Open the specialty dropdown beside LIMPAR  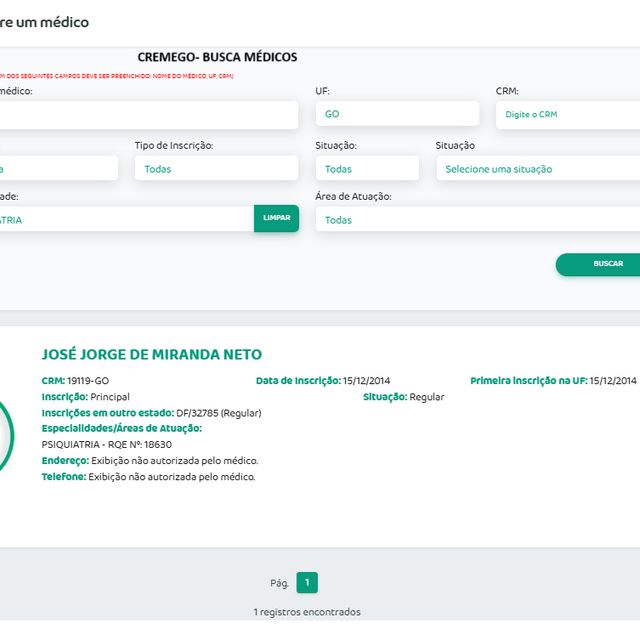(127, 219)
